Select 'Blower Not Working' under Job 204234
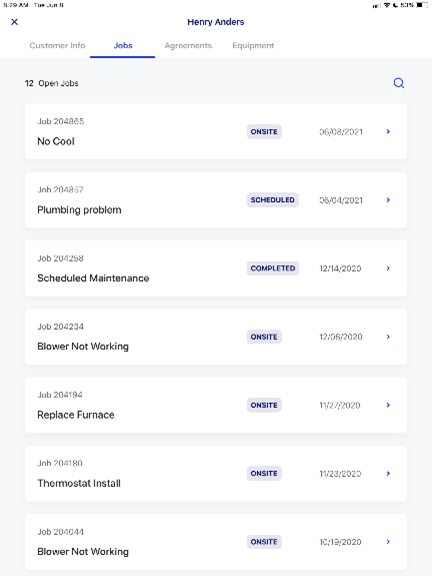432x576 pixels. [x=83, y=347]
